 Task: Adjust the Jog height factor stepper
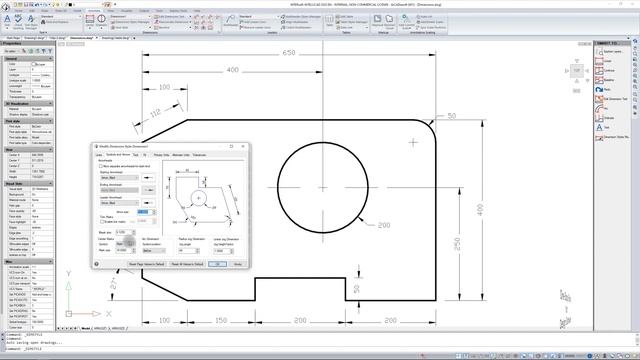tap(232, 251)
